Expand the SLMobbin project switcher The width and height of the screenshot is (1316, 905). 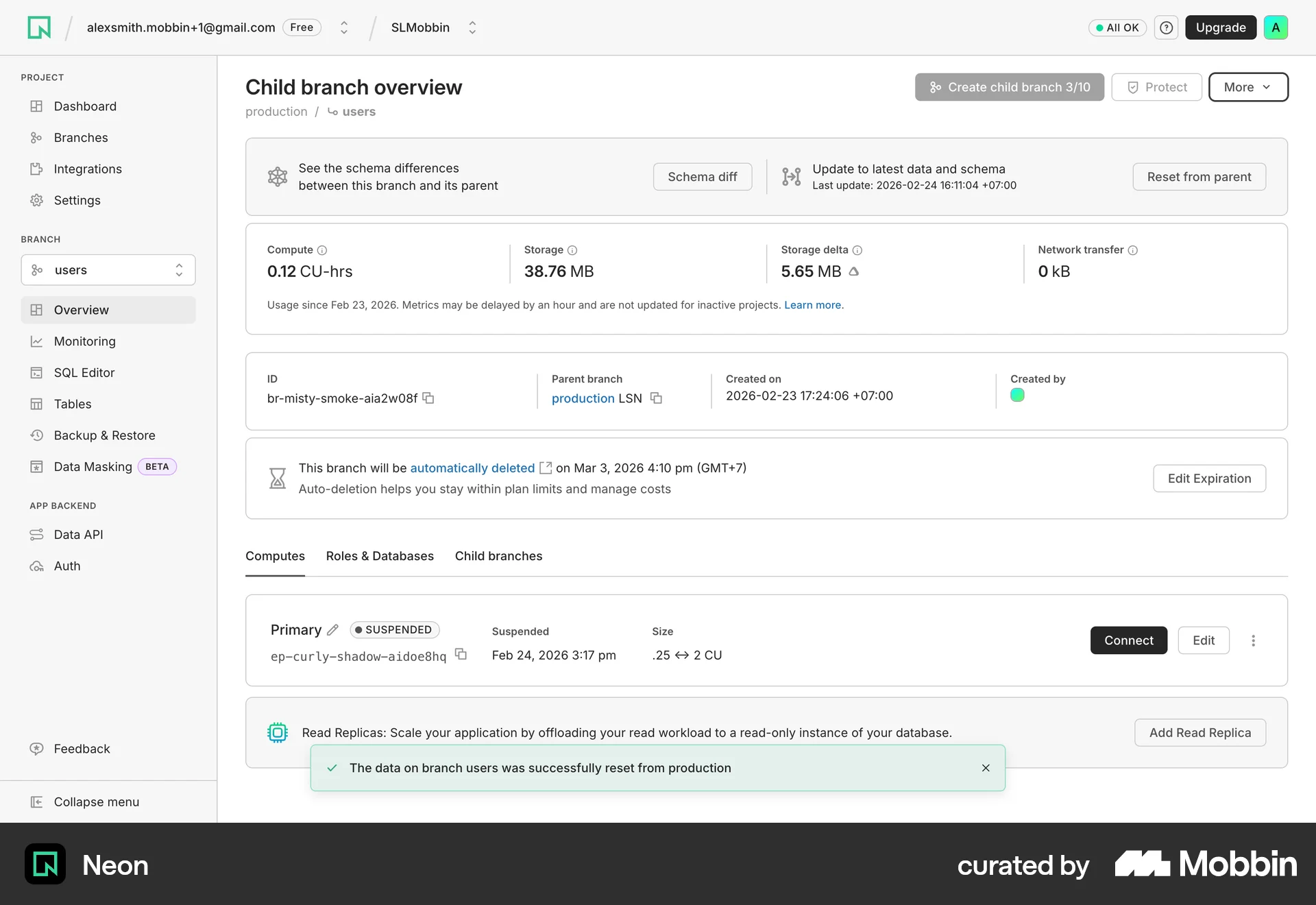point(472,27)
